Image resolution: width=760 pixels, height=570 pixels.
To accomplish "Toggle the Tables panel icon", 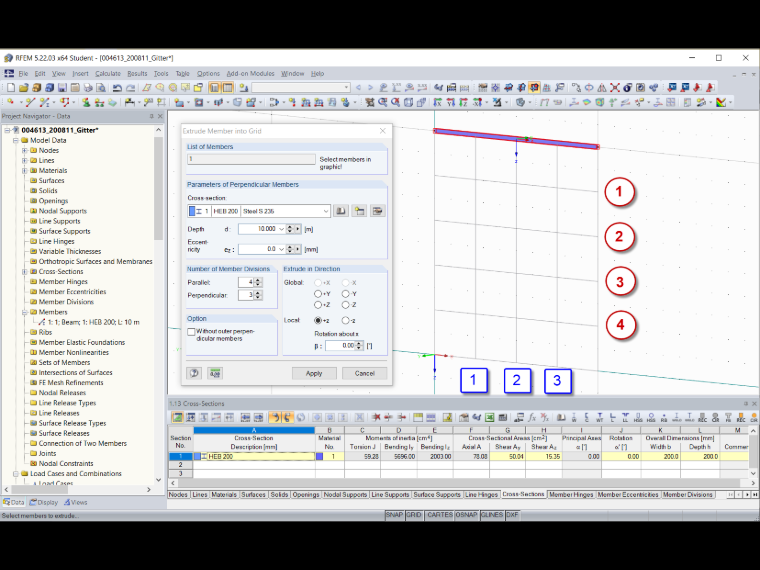I will pos(227,88).
